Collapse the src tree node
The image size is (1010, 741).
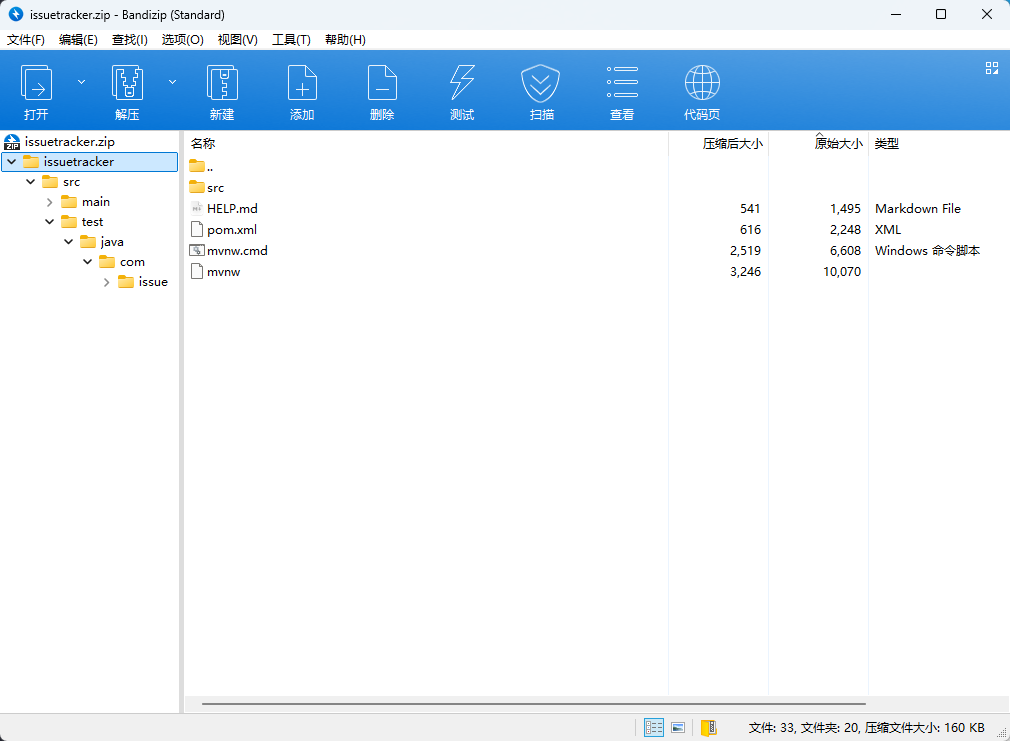click(x=30, y=182)
